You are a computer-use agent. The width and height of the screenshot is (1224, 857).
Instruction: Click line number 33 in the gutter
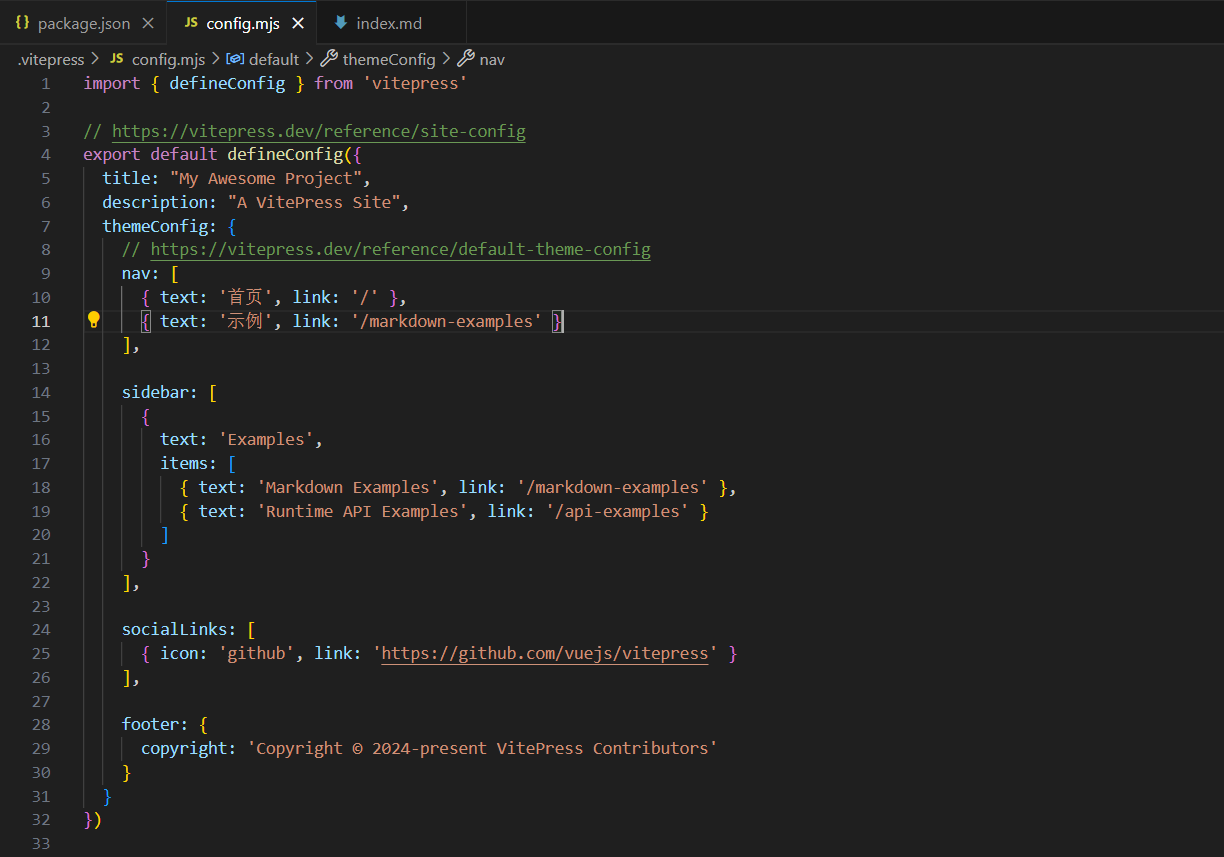click(41, 844)
